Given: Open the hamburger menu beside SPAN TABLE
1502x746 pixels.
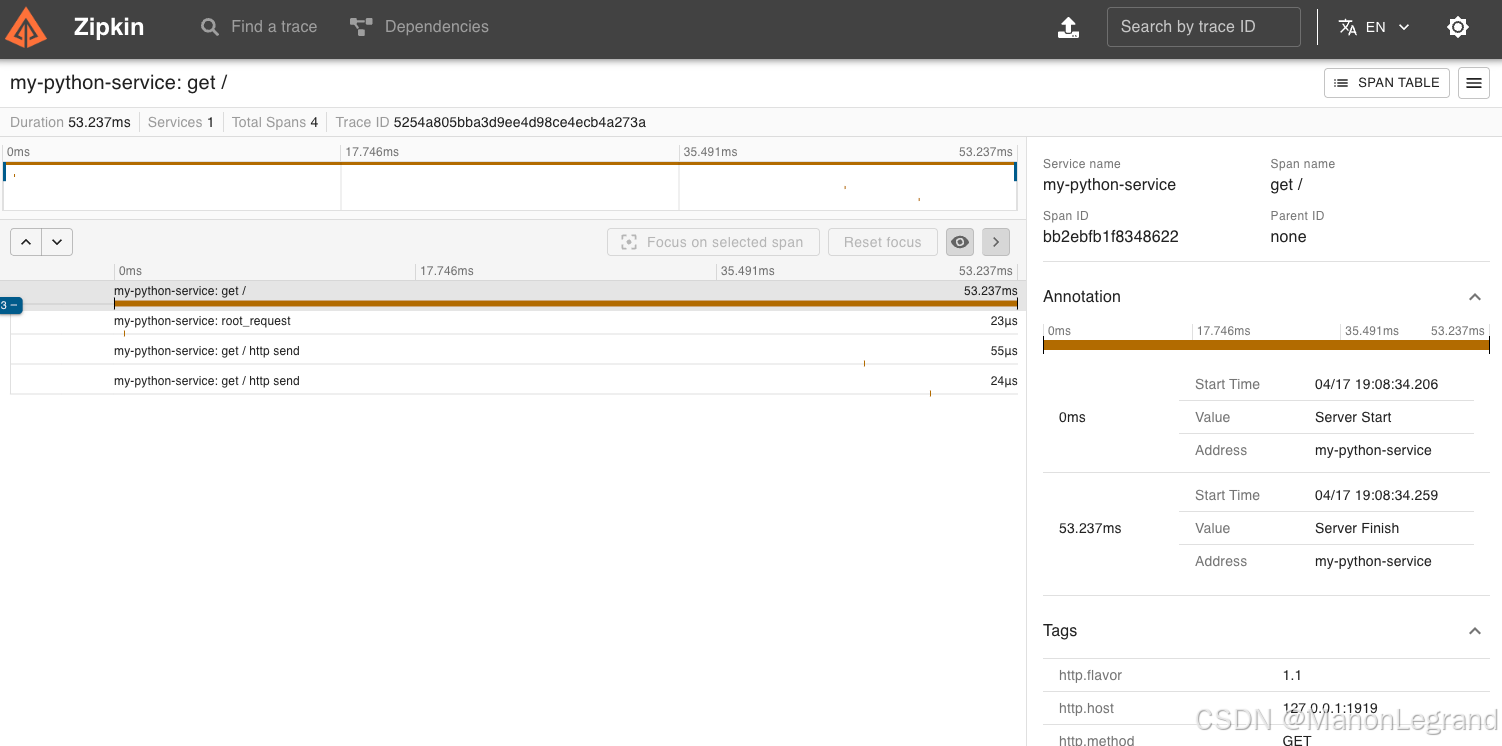Looking at the screenshot, I should click(x=1474, y=83).
